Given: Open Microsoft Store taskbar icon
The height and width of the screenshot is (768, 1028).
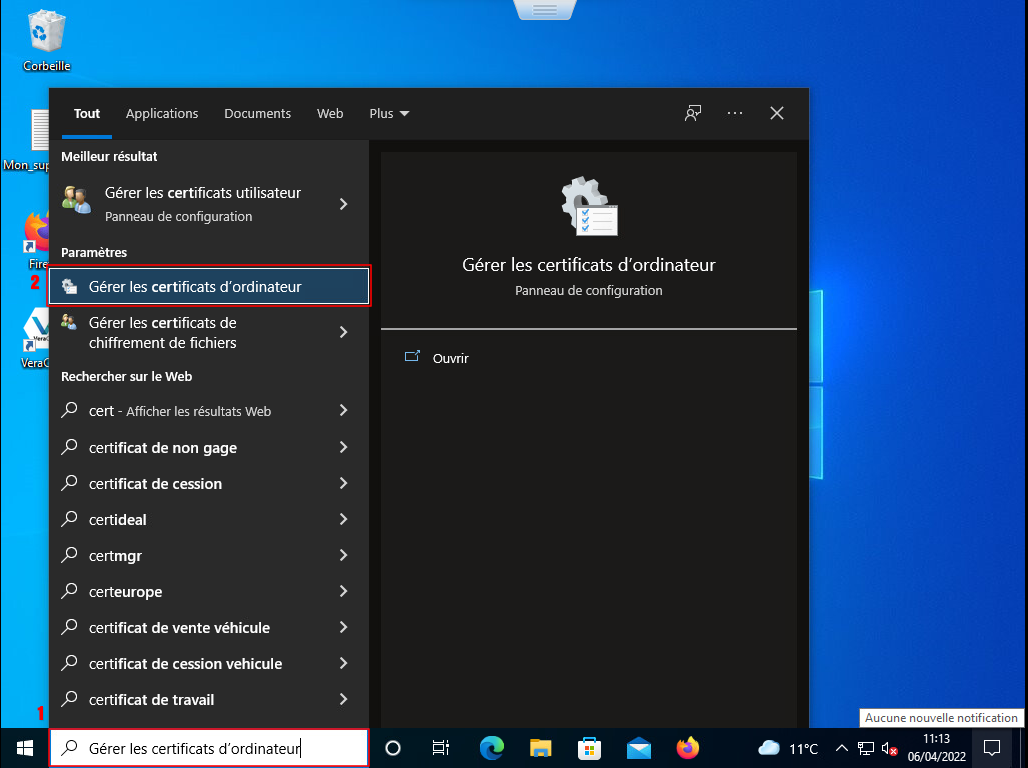Looking at the screenshot, I should click(x=589, y=747).
